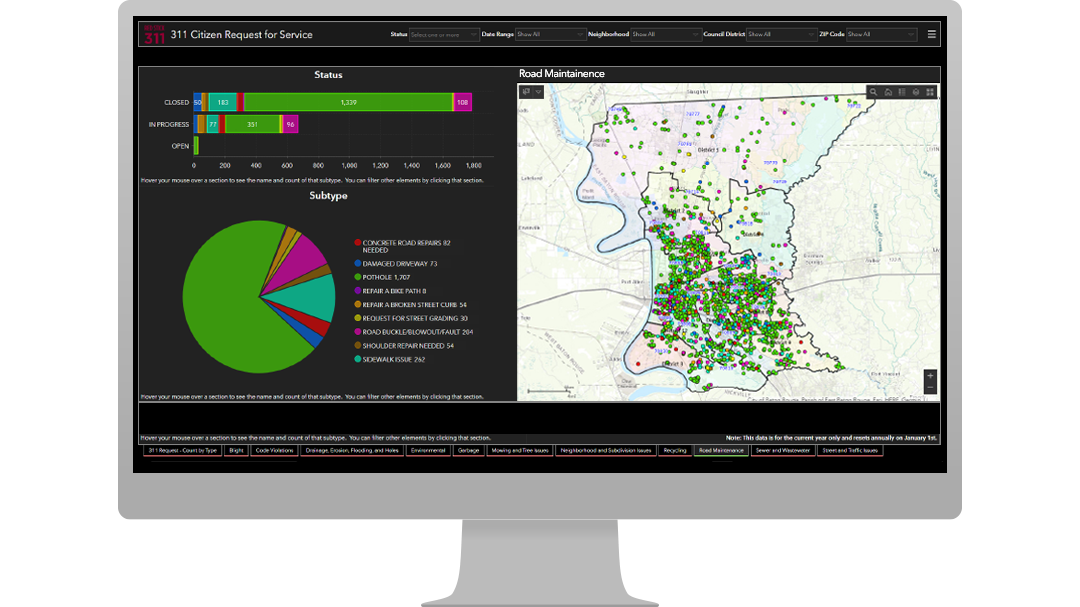Switch to 311 Request - Count by Type tab
Image resolution: width=1080 pixels, height=607 pixels.
[x=183, y=451]
